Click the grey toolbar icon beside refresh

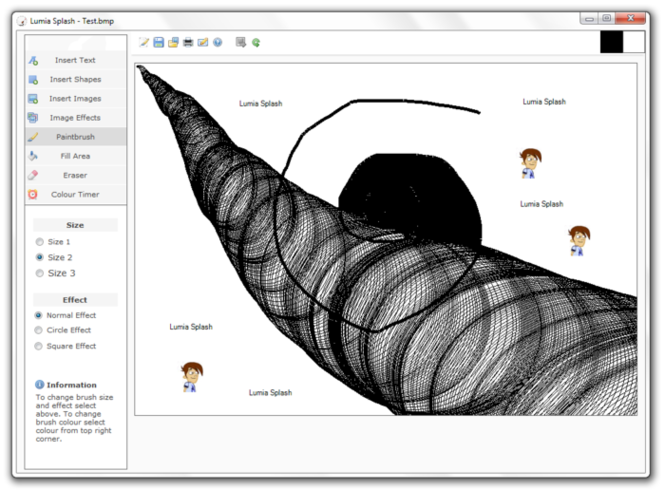(241, 43)
